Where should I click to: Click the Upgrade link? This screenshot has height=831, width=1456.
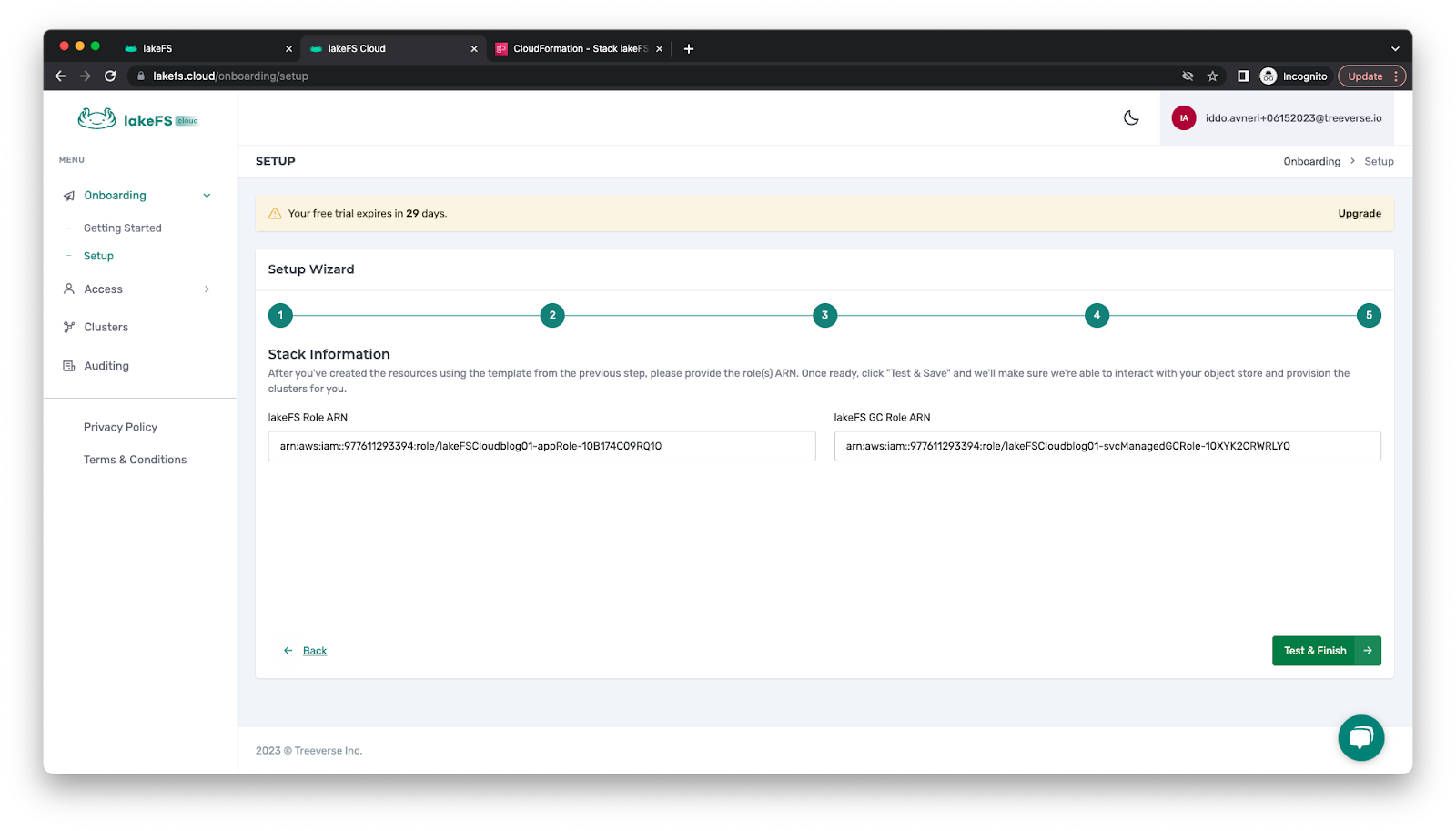1360,214
